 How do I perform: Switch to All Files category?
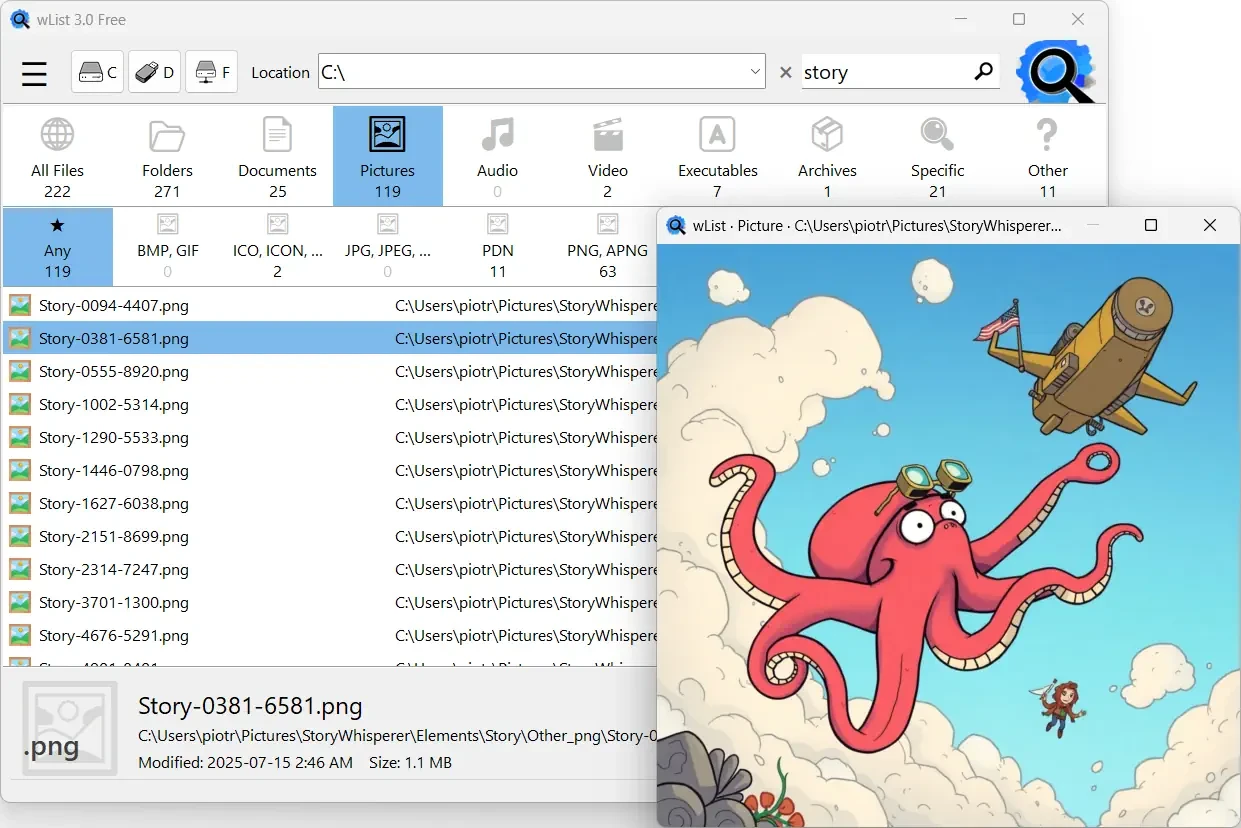(57, 157)
